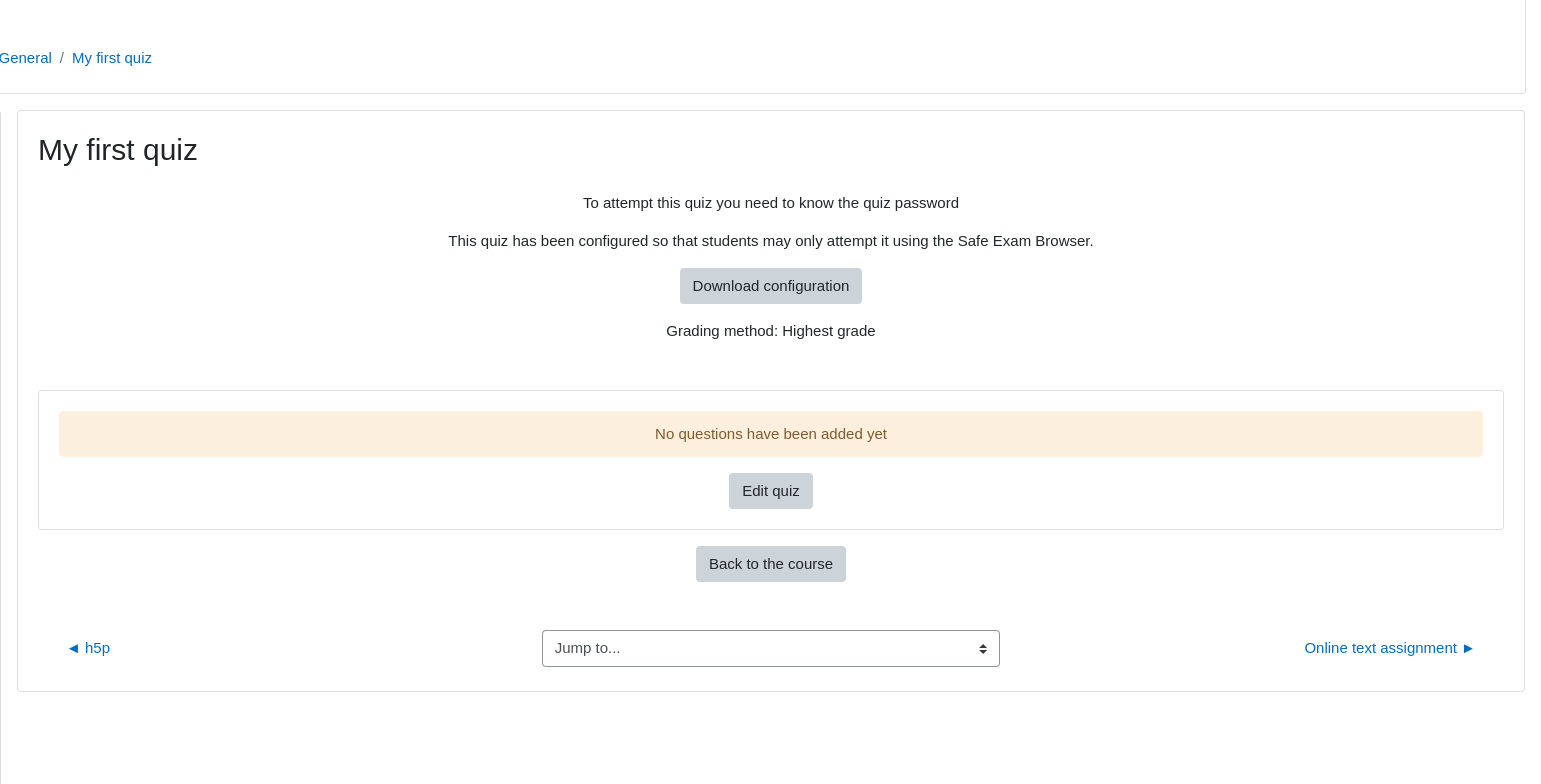Navigate to previous activity h5p
Screen dimensions: 1541x784
point(89,648)
